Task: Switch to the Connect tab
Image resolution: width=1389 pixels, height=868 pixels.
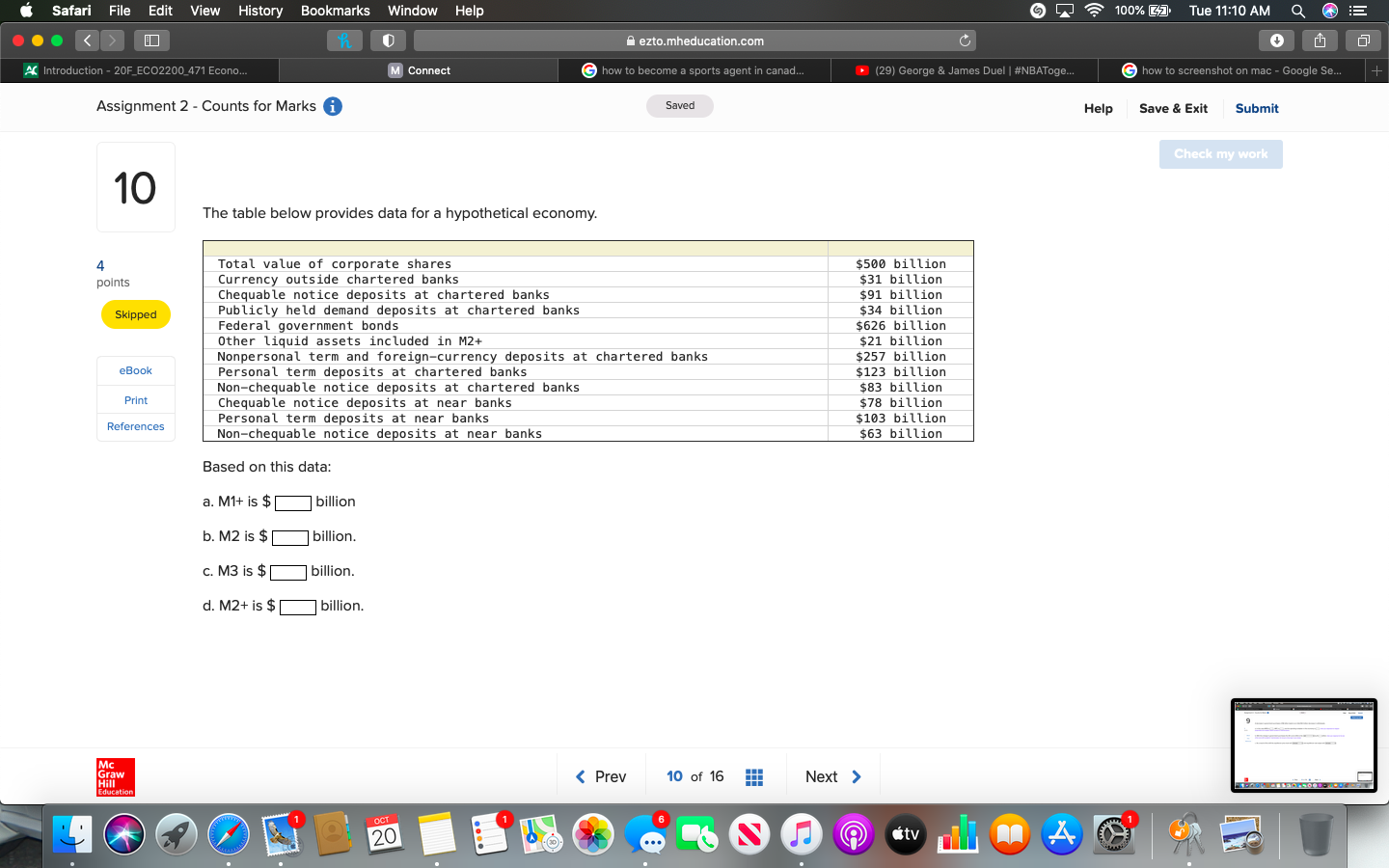Action: (419, 69)
